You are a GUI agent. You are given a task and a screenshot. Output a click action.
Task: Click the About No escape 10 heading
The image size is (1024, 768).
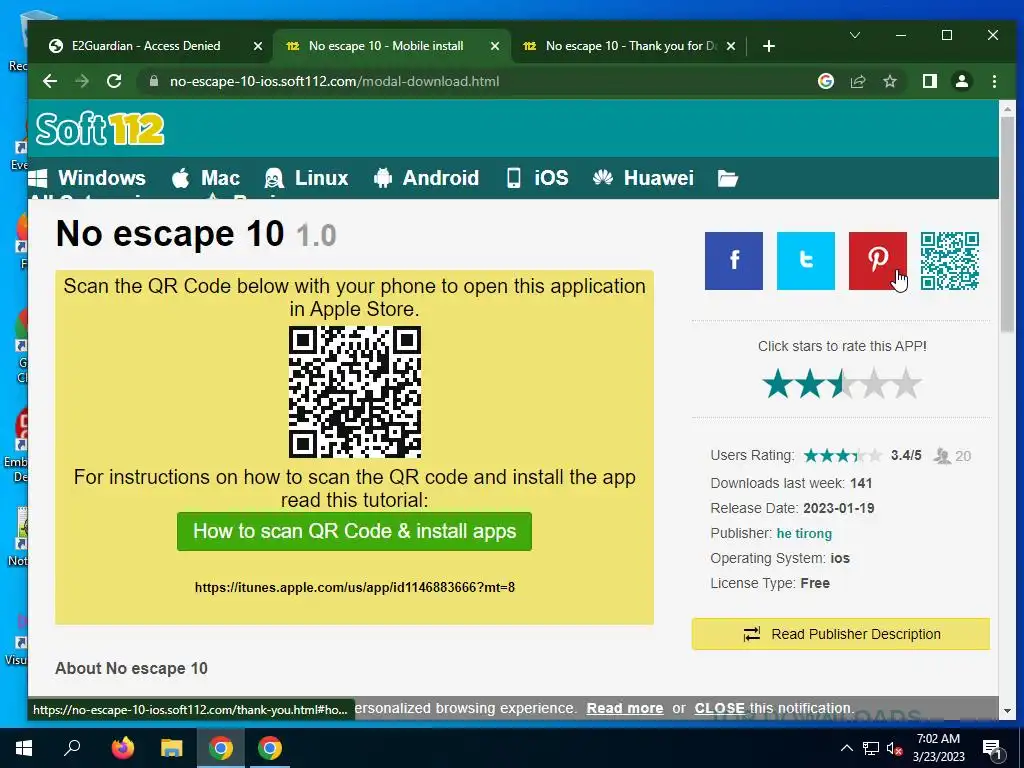[x=131, y=669]
